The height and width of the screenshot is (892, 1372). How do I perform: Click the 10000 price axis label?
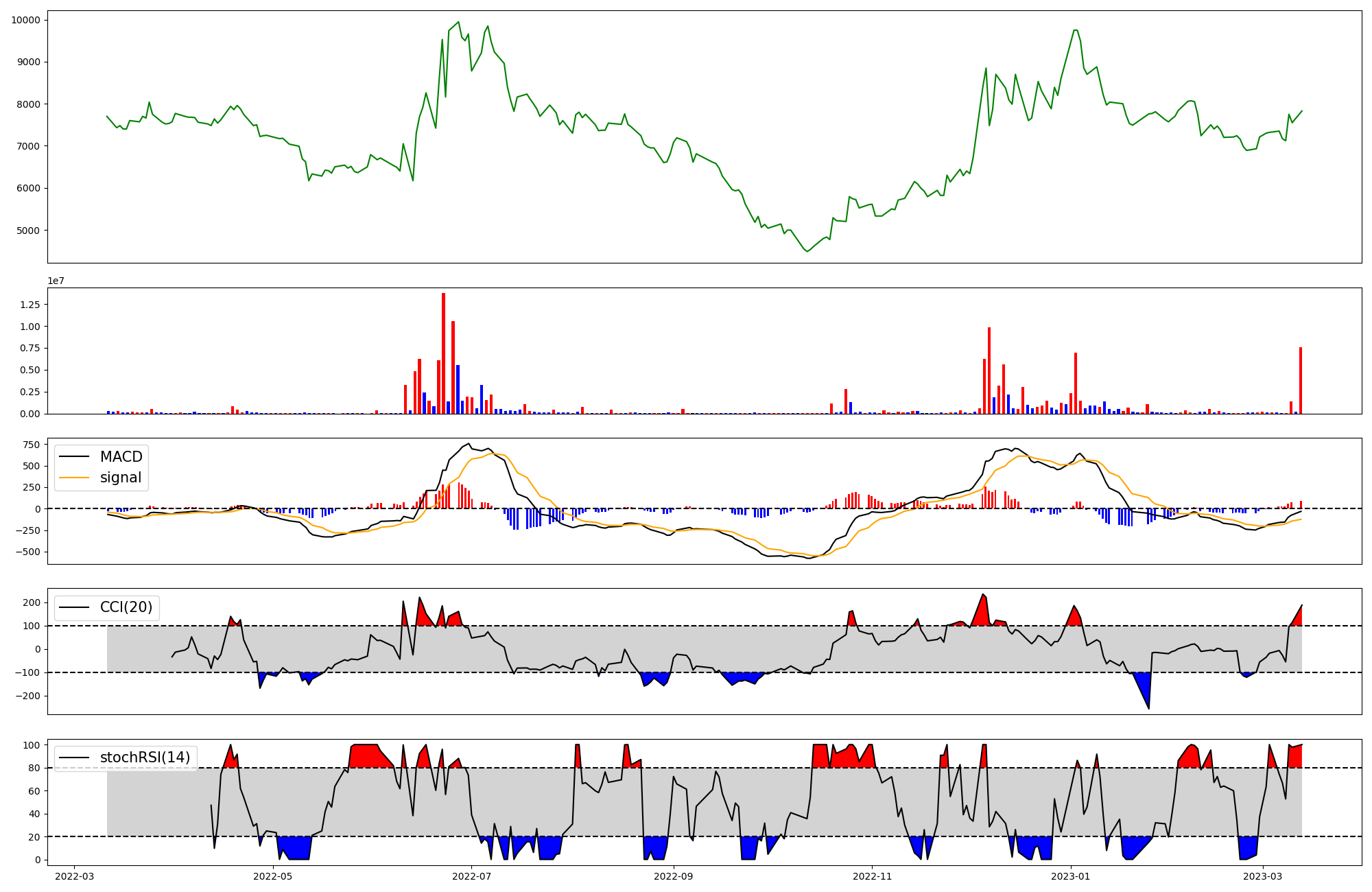pyautogui.click(x=26, y=20)
